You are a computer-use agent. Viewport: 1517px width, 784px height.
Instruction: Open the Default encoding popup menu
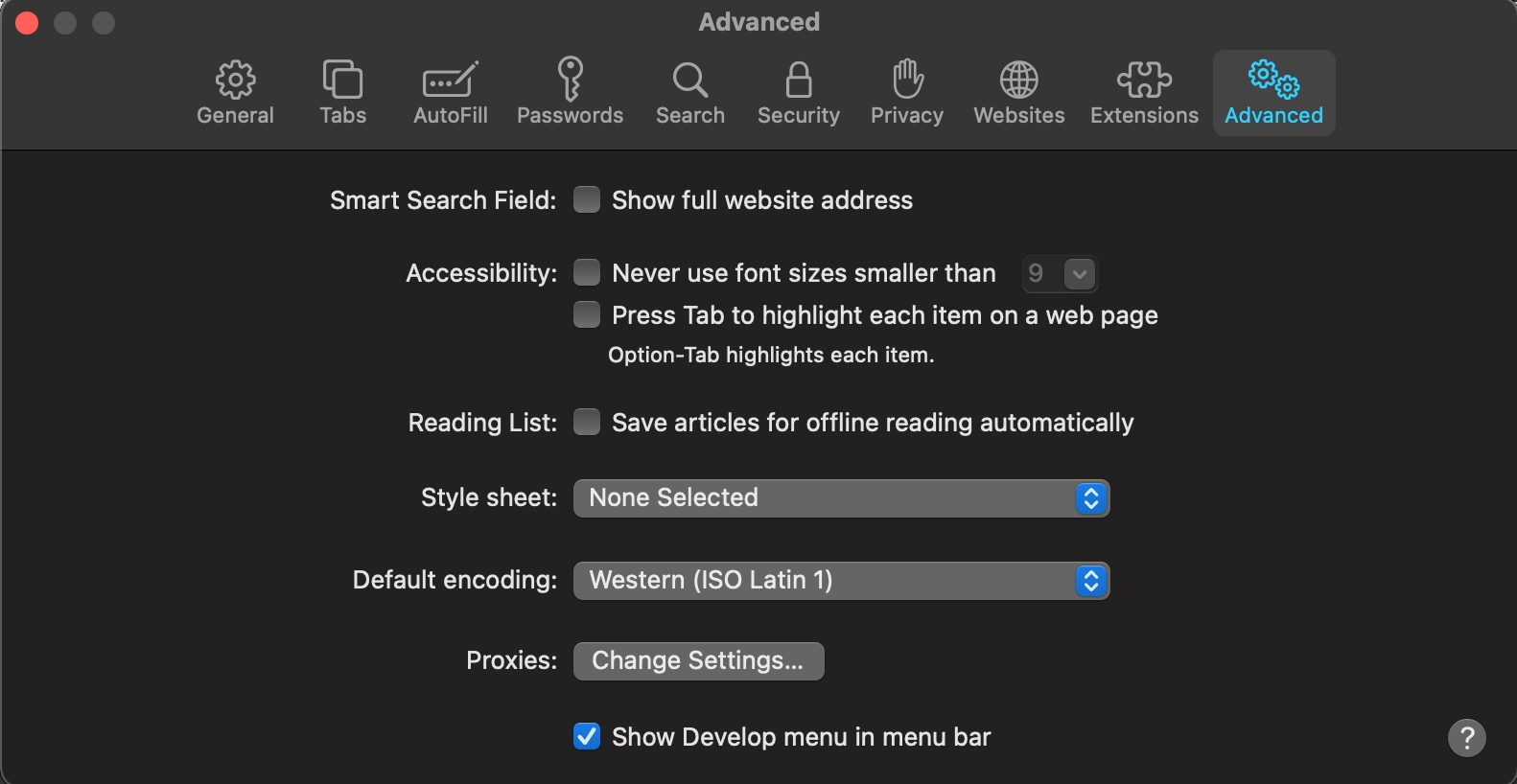click(841, 581)
